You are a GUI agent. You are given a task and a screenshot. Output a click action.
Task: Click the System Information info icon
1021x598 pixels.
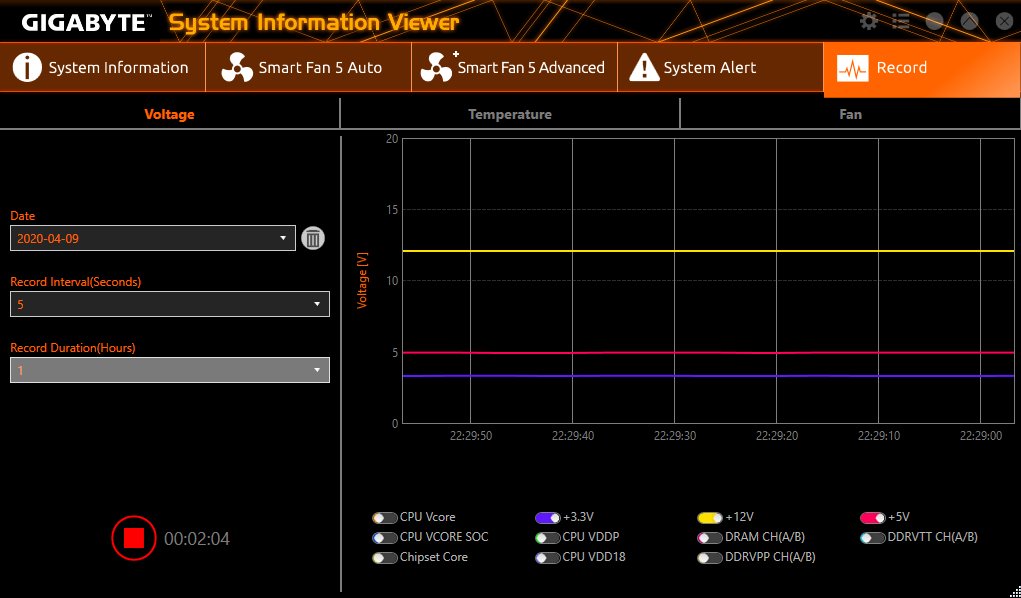point(27,68)
